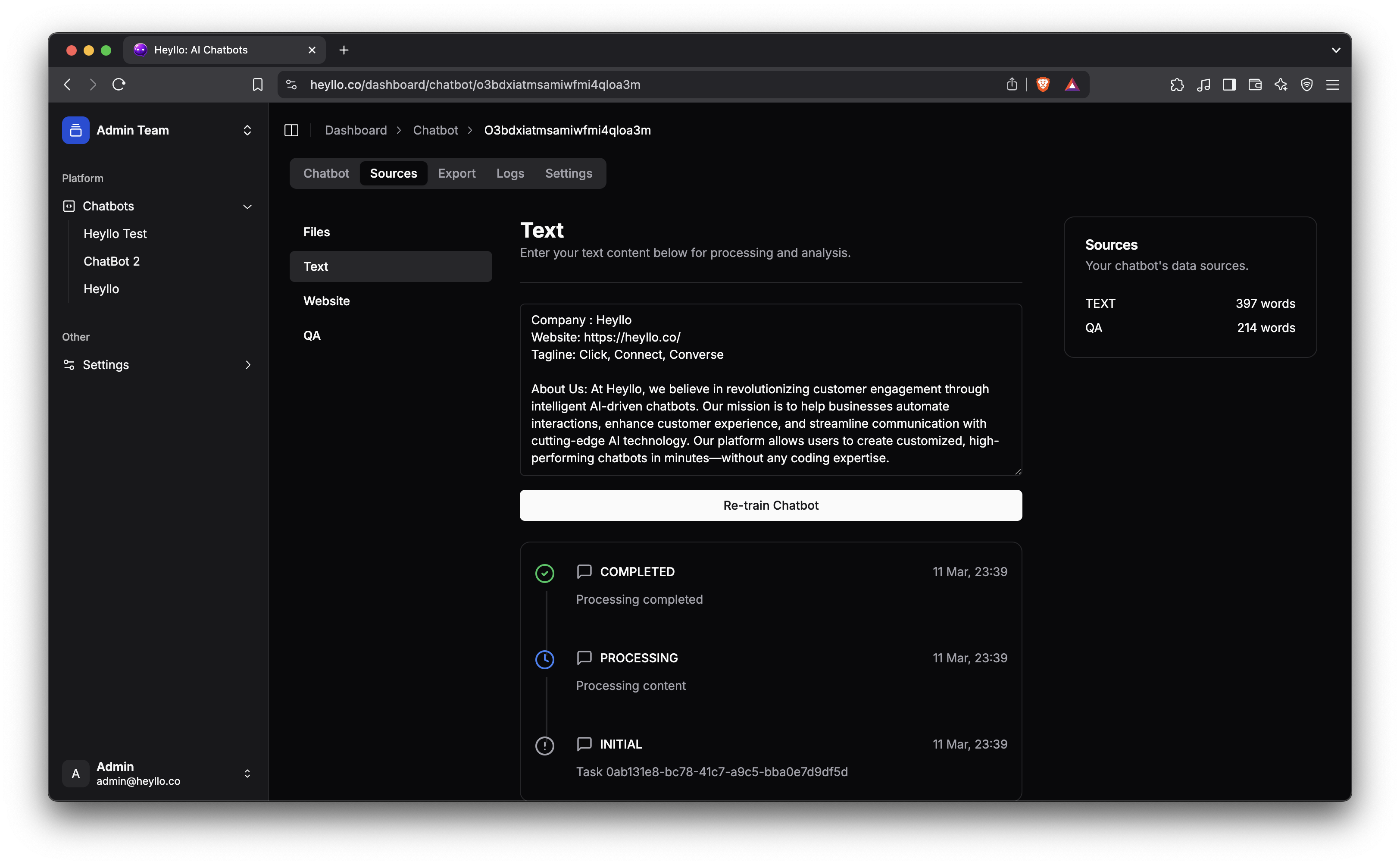Click the INITIAL alert circle status icon

pos(544,746)
